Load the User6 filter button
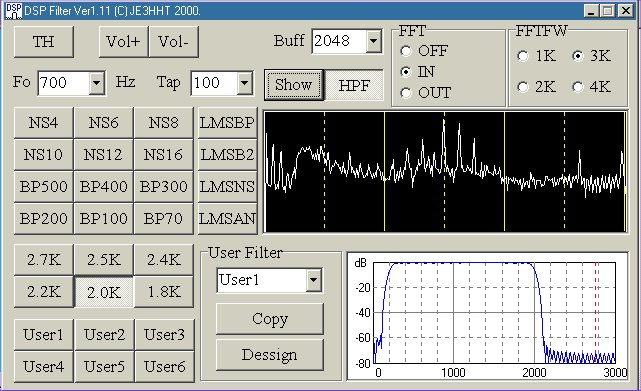The width and height of the screenshot is (641, 391). (x=164, y=366)
